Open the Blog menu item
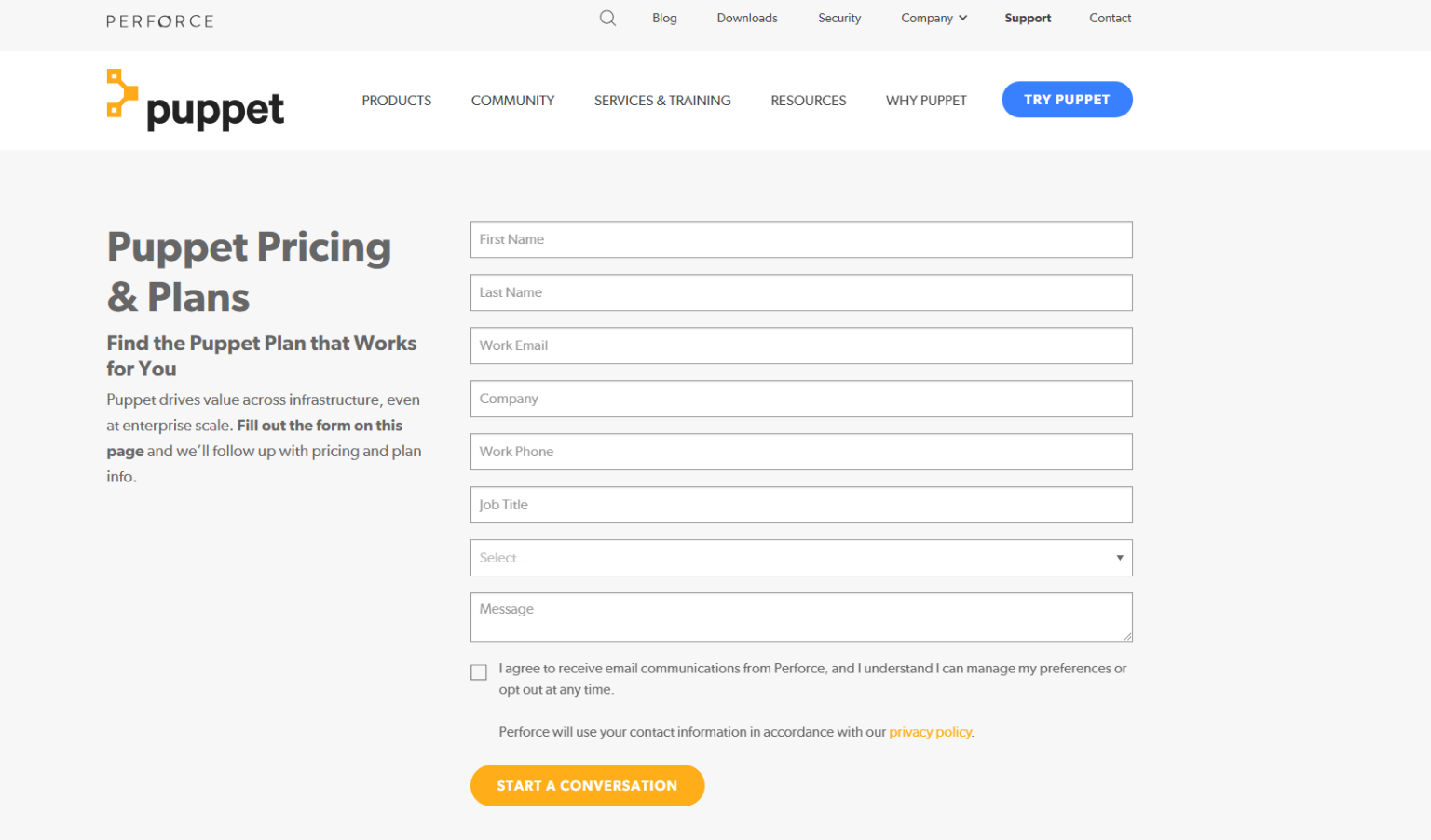1431x840 pixels. point(664,18)
